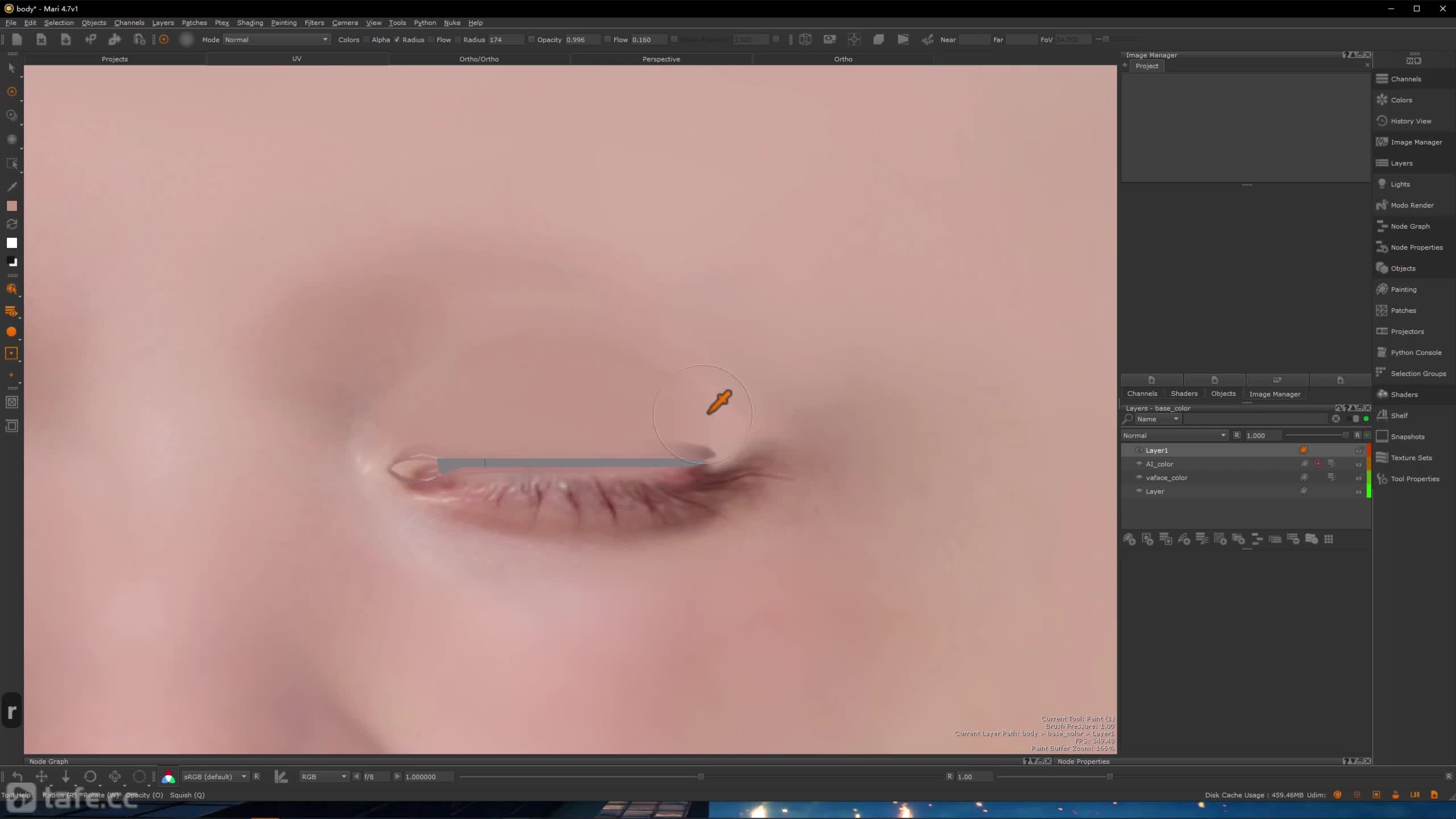
Task: Click the R reset button beside sRGB
Action: point(257,776)
